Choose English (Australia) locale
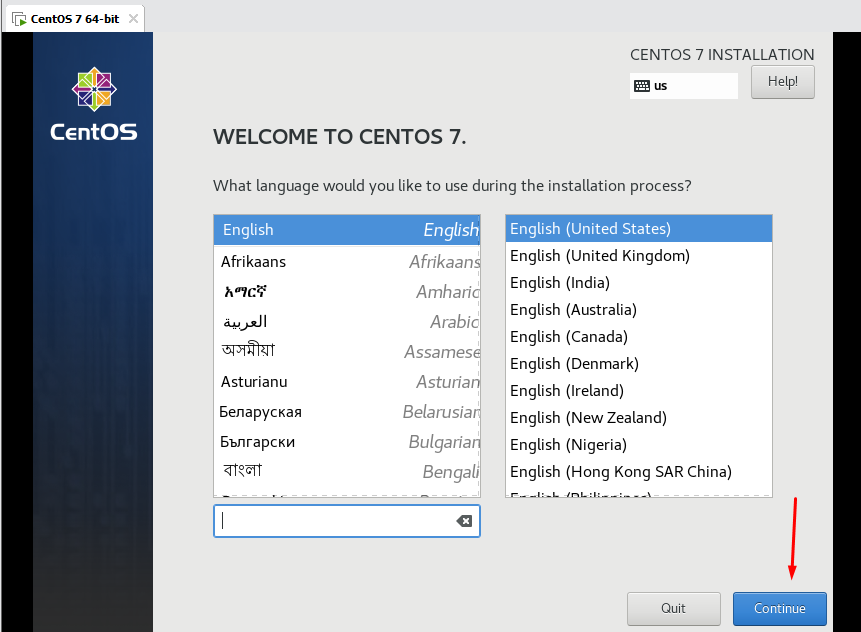The image size is (861, 632). tap(639, 310)
